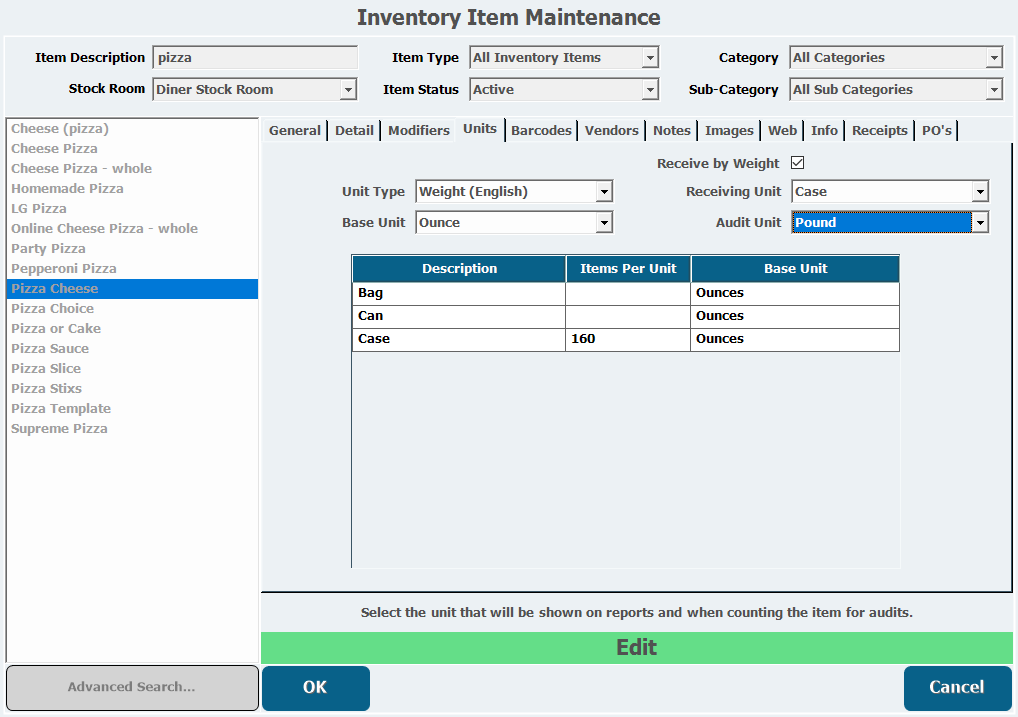Screen dimensions: 1018x717
Task: Go to the Vendors tab
Action: [611, 130]
